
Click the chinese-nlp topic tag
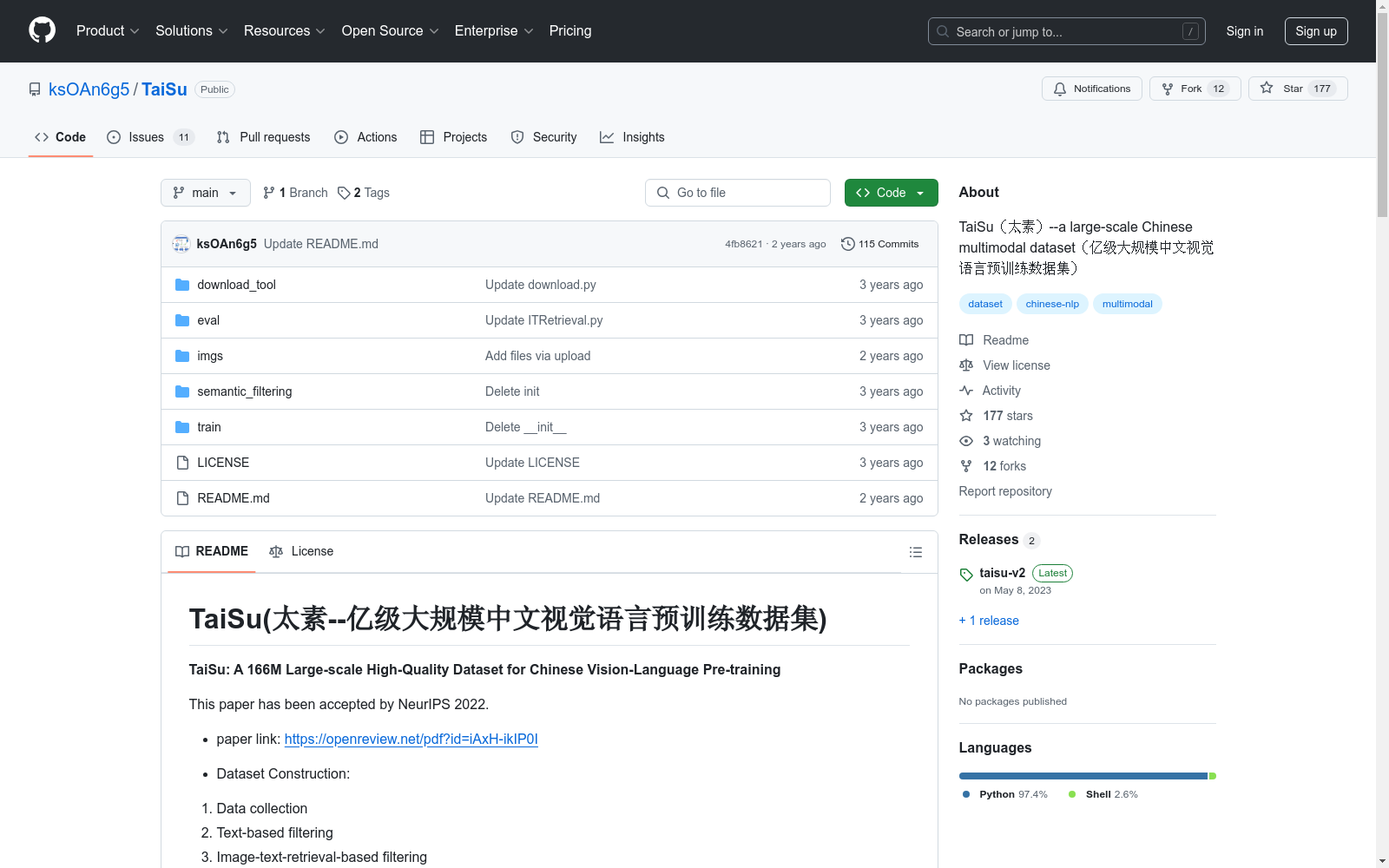pyautogui.click(x=1052, y=304)
